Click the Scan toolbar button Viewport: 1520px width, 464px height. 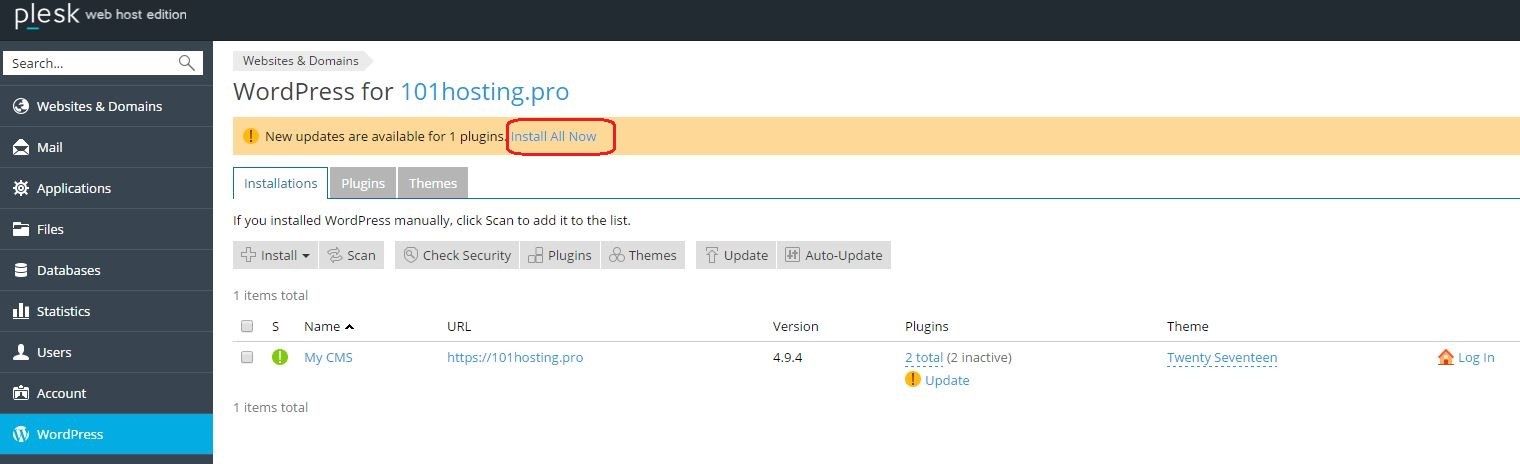(351, 255)
